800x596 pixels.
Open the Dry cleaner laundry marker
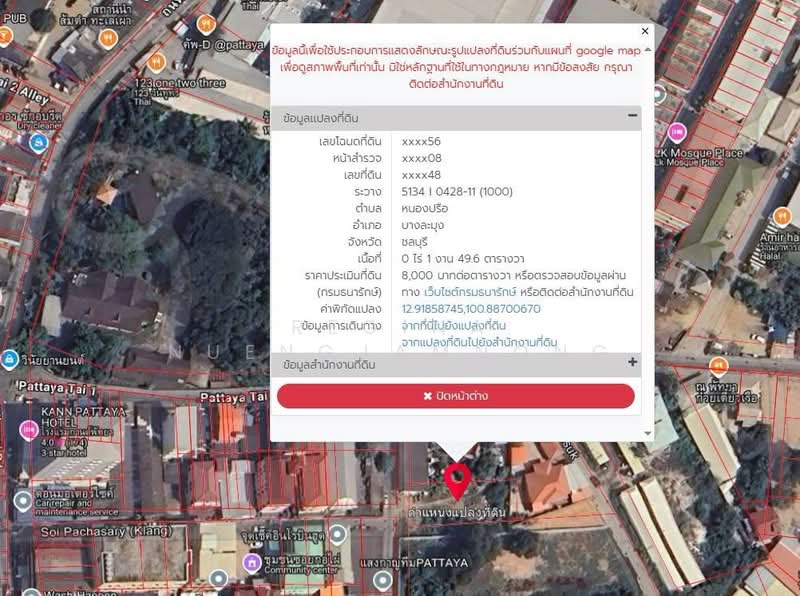pyautogui.click(x=37, y=144)
